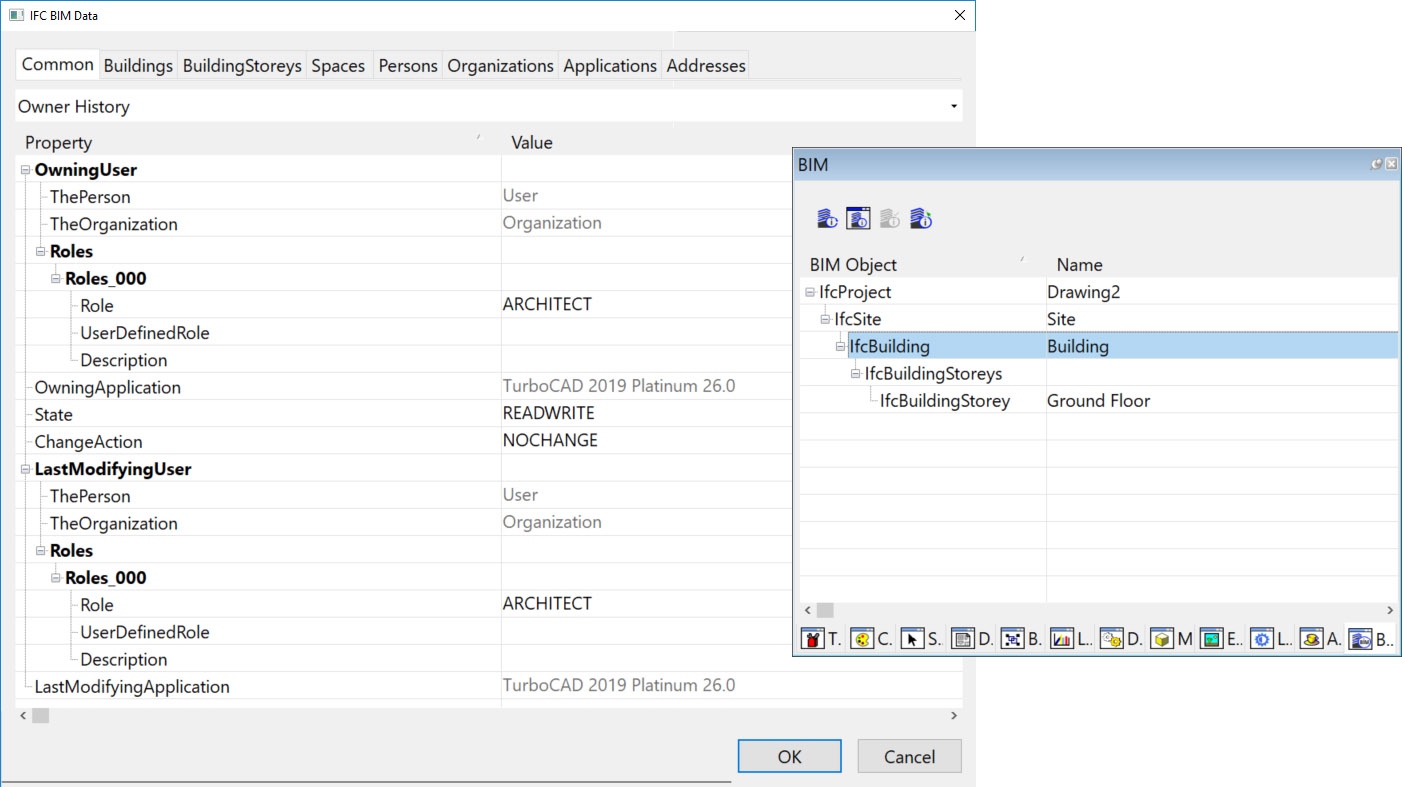
Task: Open the yellow cube palette tab
Action: [x=1161, y=639]
